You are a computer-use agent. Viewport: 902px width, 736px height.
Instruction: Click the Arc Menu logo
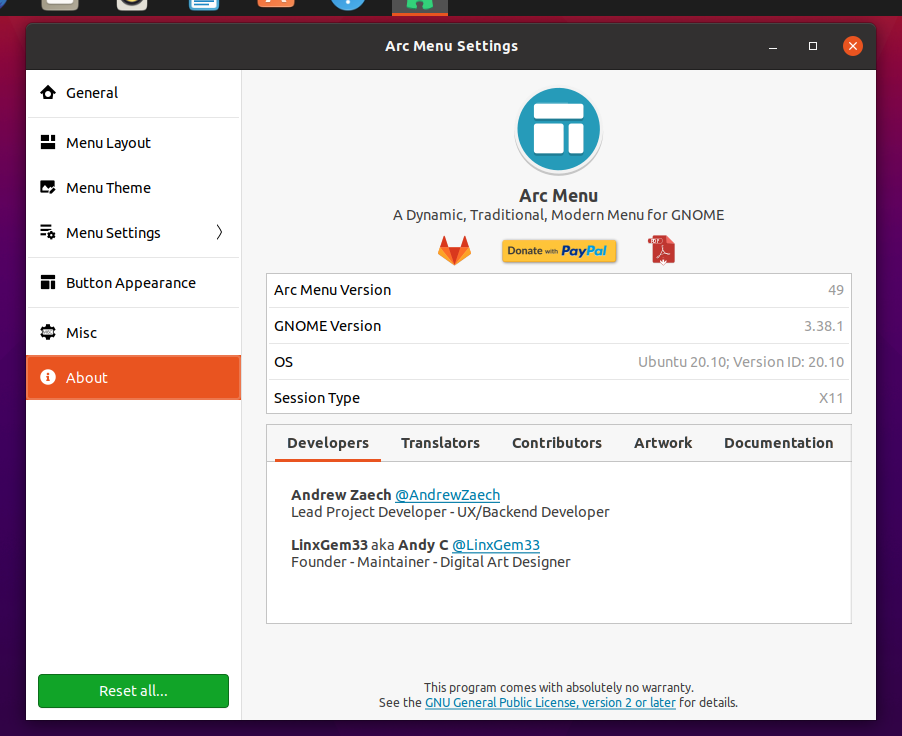pos(558,130)
